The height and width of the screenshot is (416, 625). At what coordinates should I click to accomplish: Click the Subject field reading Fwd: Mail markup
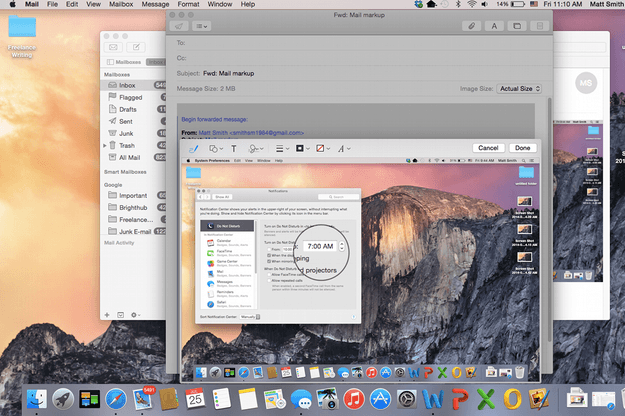point(359,73)
